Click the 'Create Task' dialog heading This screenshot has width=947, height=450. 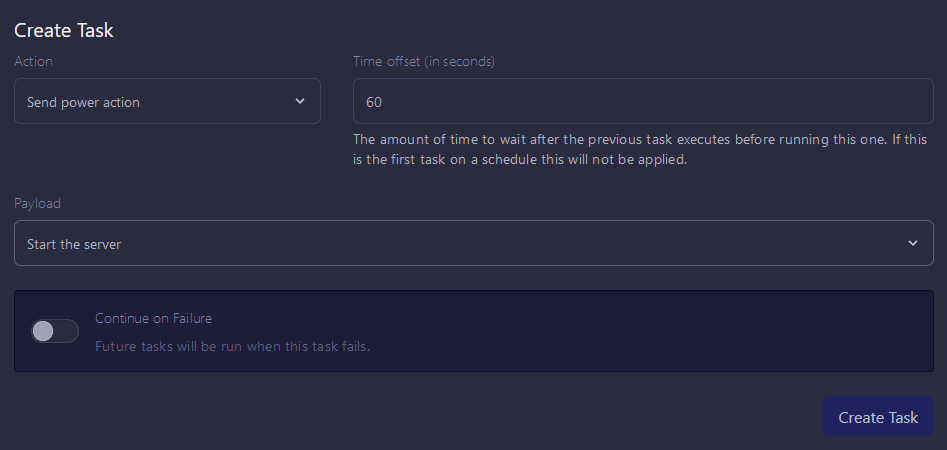point(64,30)
